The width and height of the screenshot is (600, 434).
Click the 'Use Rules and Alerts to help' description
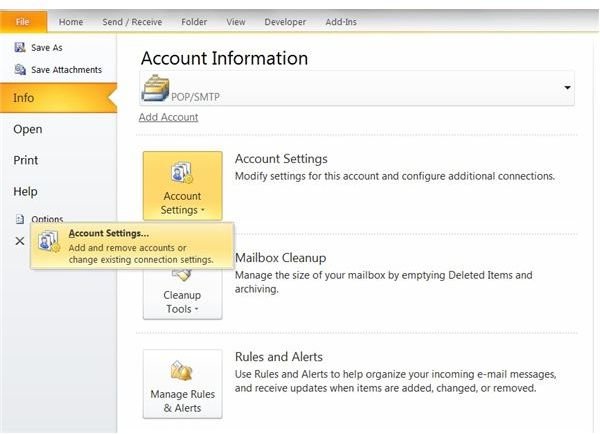[x=395, y=381]
